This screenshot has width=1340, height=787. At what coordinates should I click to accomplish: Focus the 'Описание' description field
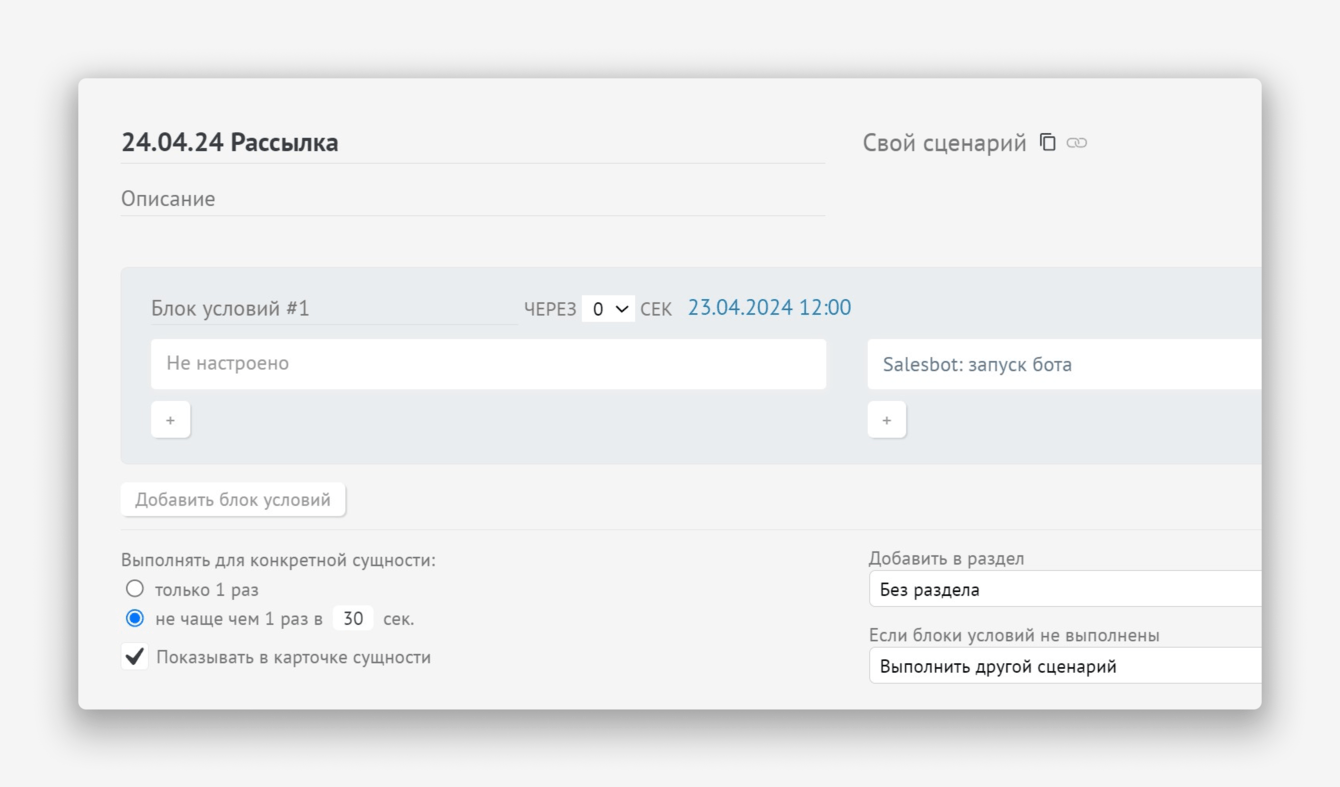tap(472, 199)
